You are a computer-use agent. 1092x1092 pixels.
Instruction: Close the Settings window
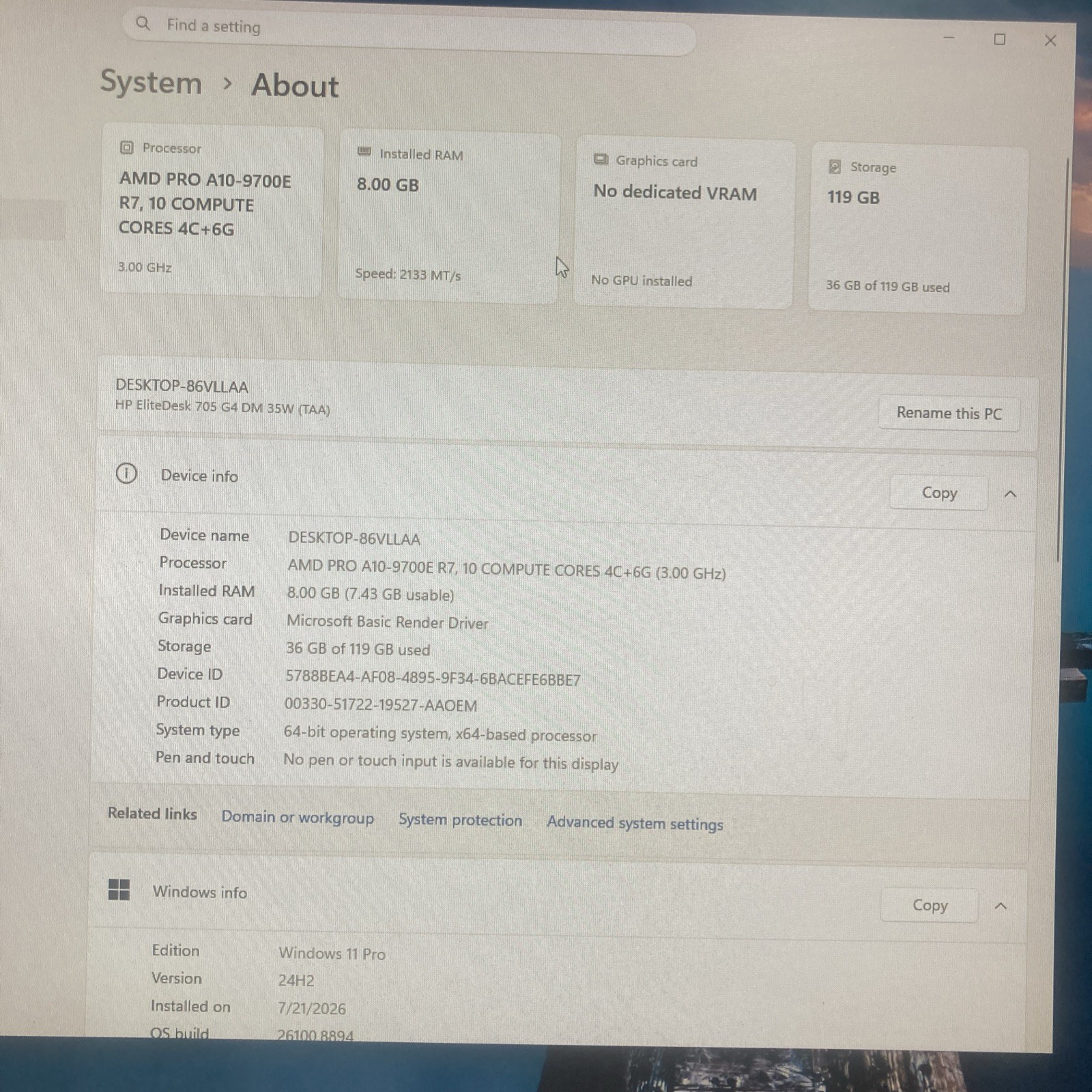click(1050, 41)
